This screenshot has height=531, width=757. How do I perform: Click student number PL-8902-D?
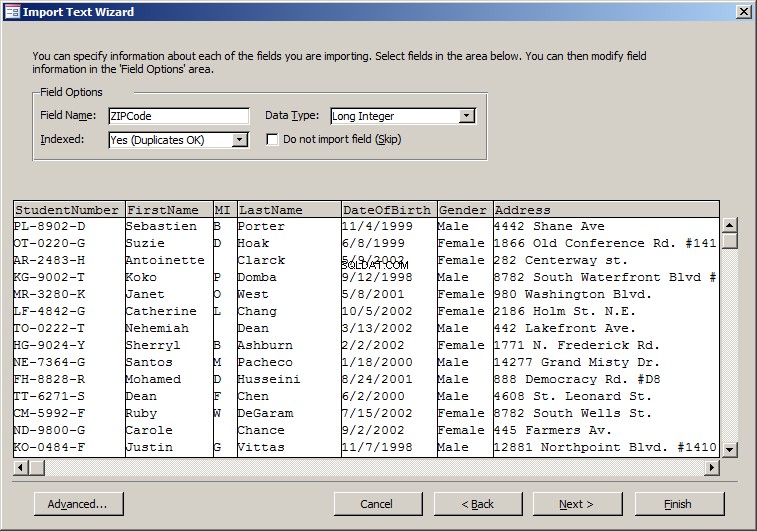[x=50, y=226]
